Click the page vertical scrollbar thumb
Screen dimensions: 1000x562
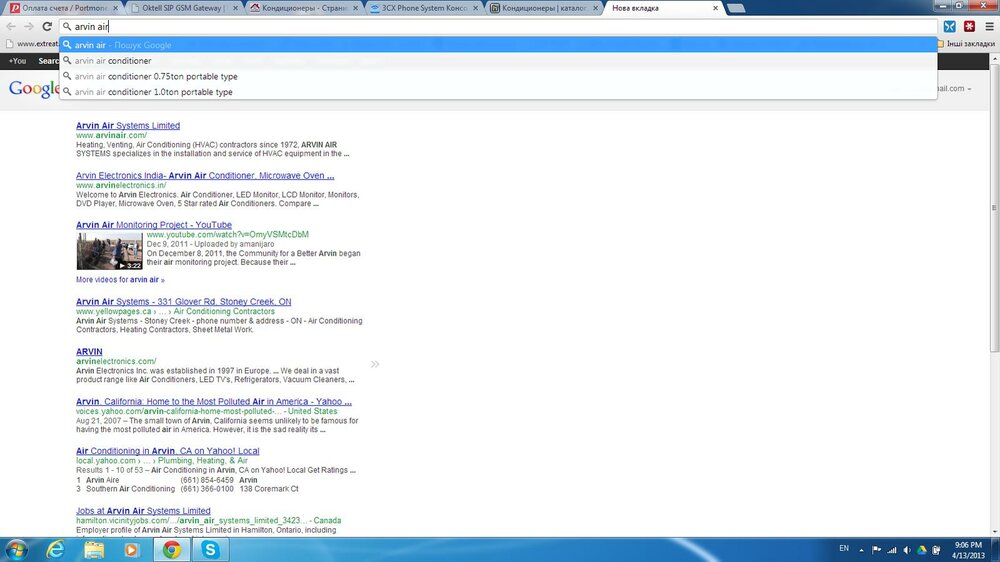[994, 208]
